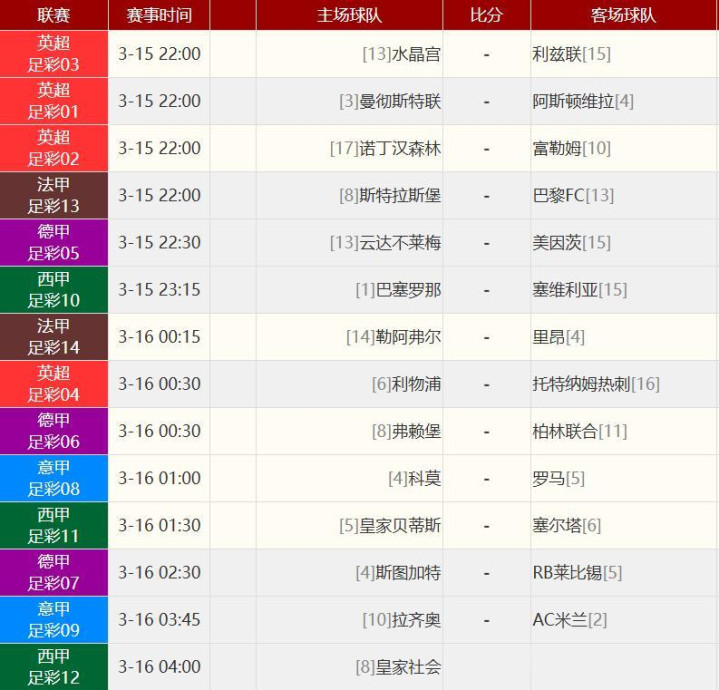Click match time 3-16 03:45

[160, 620]
